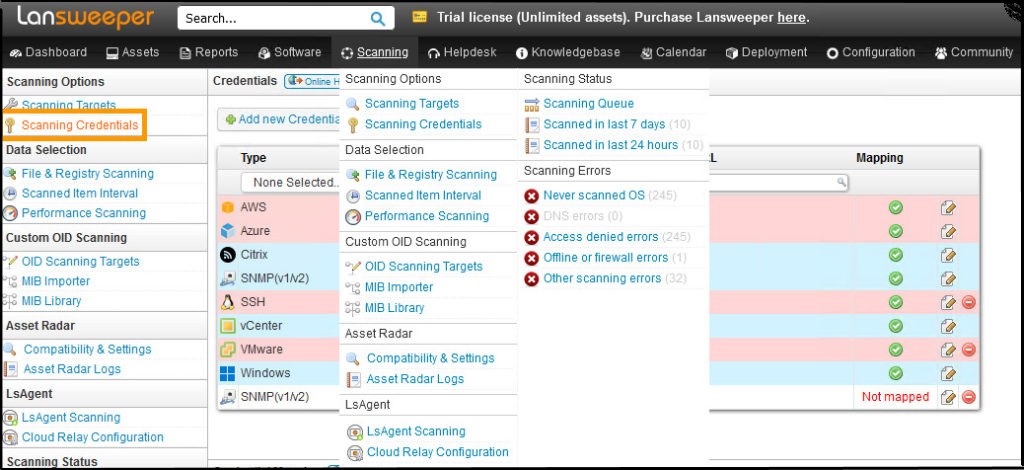This screenshot has width=1024, height=470.
Task: Open the Deployment menu
Action: tap(767, 52)
